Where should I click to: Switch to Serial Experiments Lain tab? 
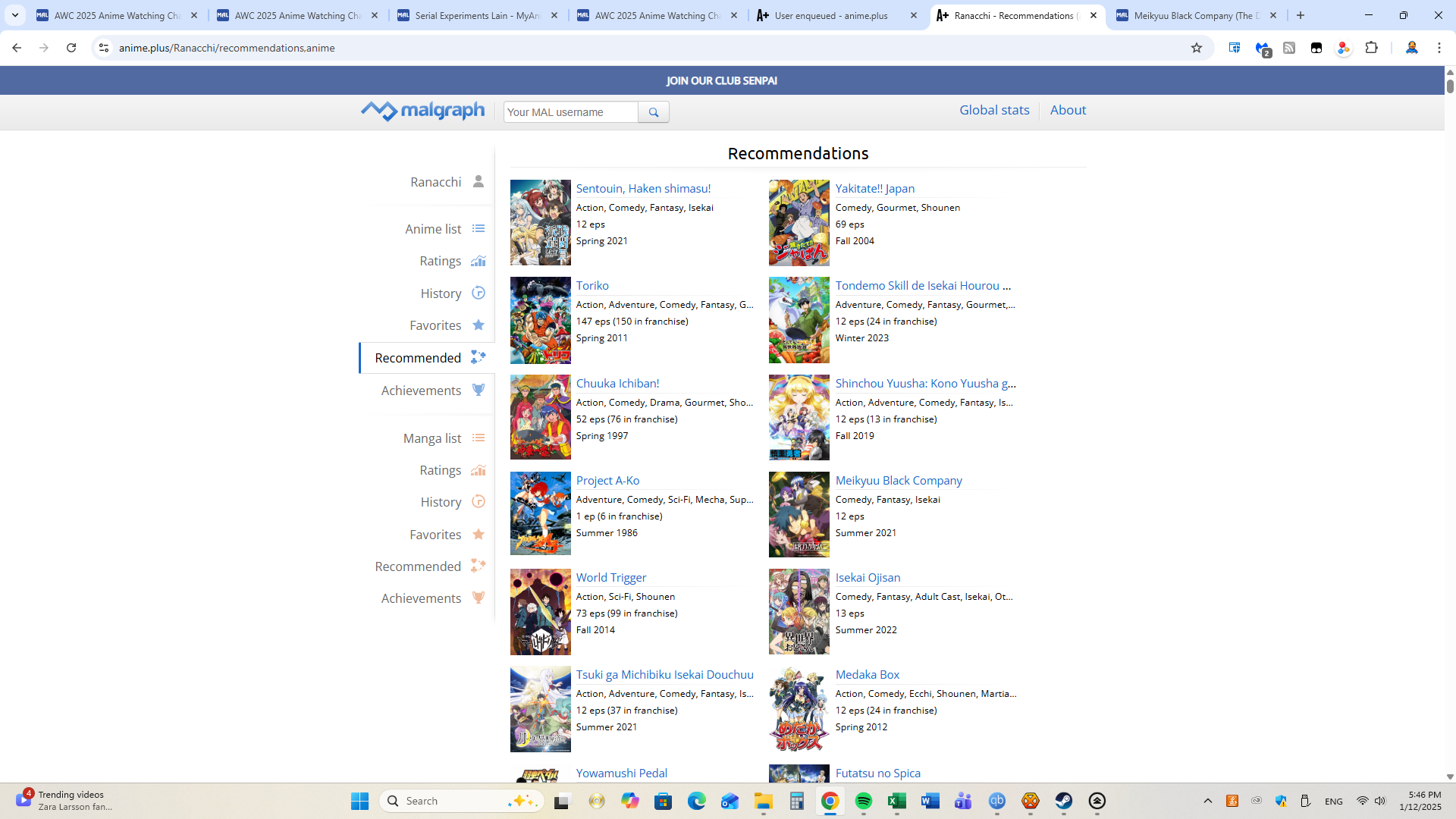coord(476,15)
